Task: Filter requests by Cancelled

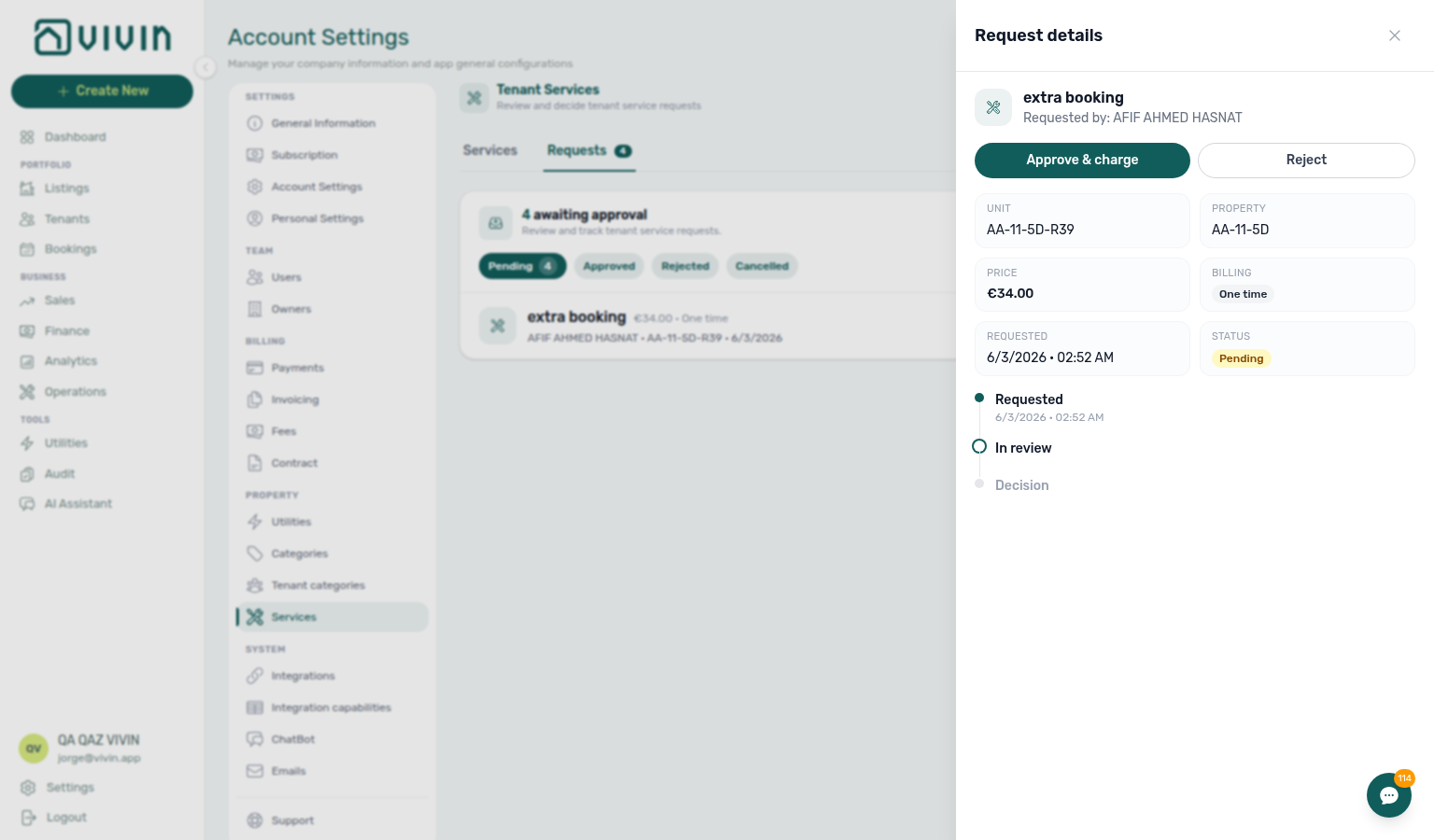Action: [762, 266]
